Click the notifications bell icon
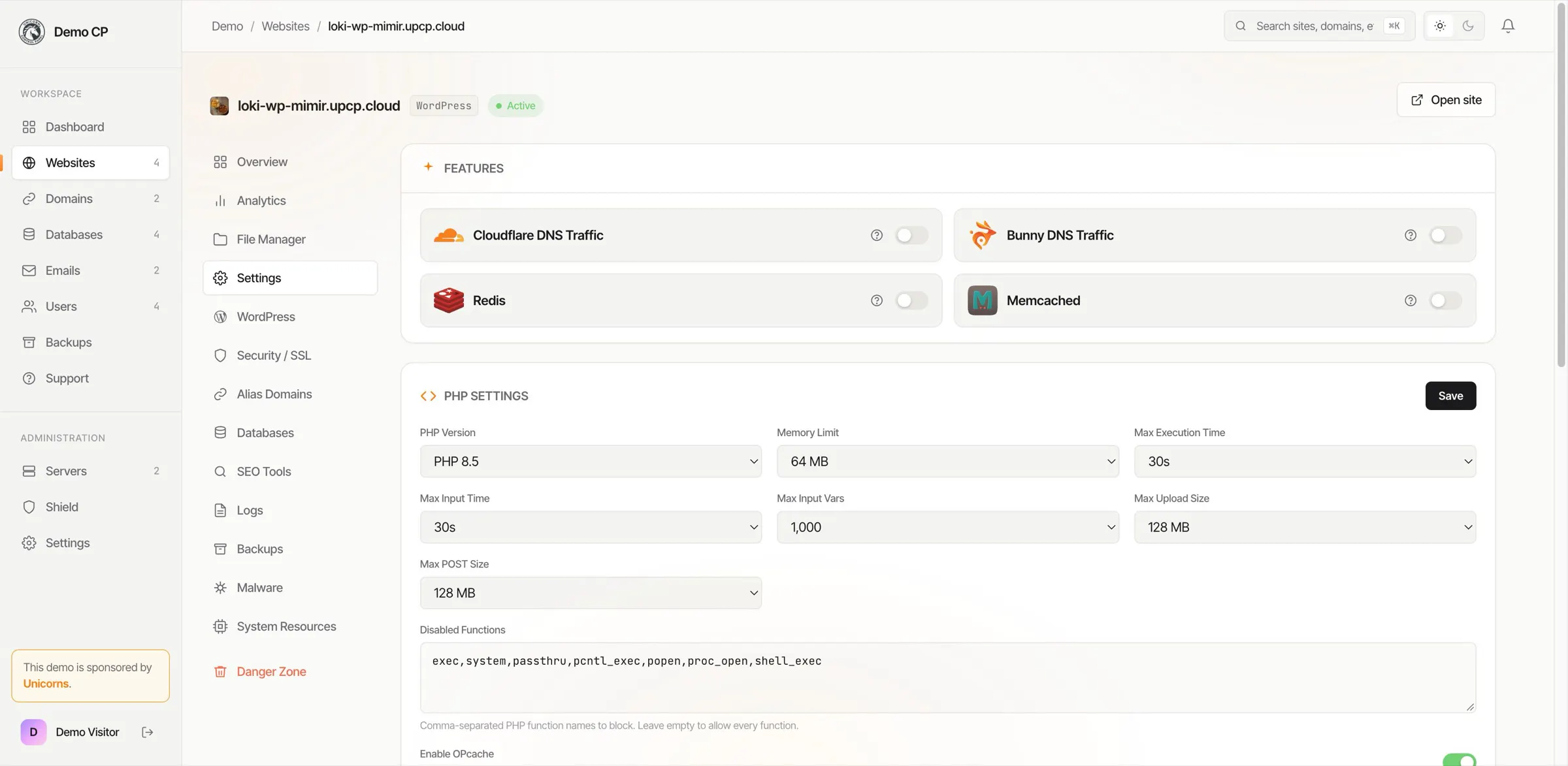This screenshot has height=766, width=1568. click(1508, 26)
